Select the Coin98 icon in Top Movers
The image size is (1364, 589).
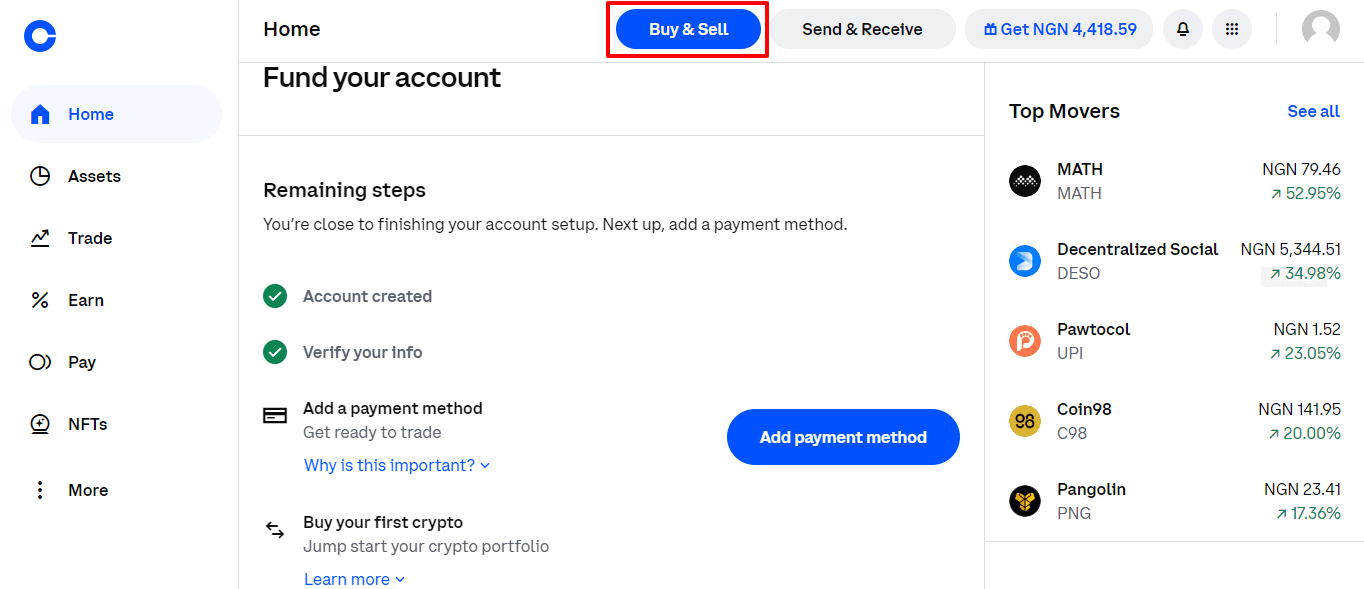[1025, 421]
